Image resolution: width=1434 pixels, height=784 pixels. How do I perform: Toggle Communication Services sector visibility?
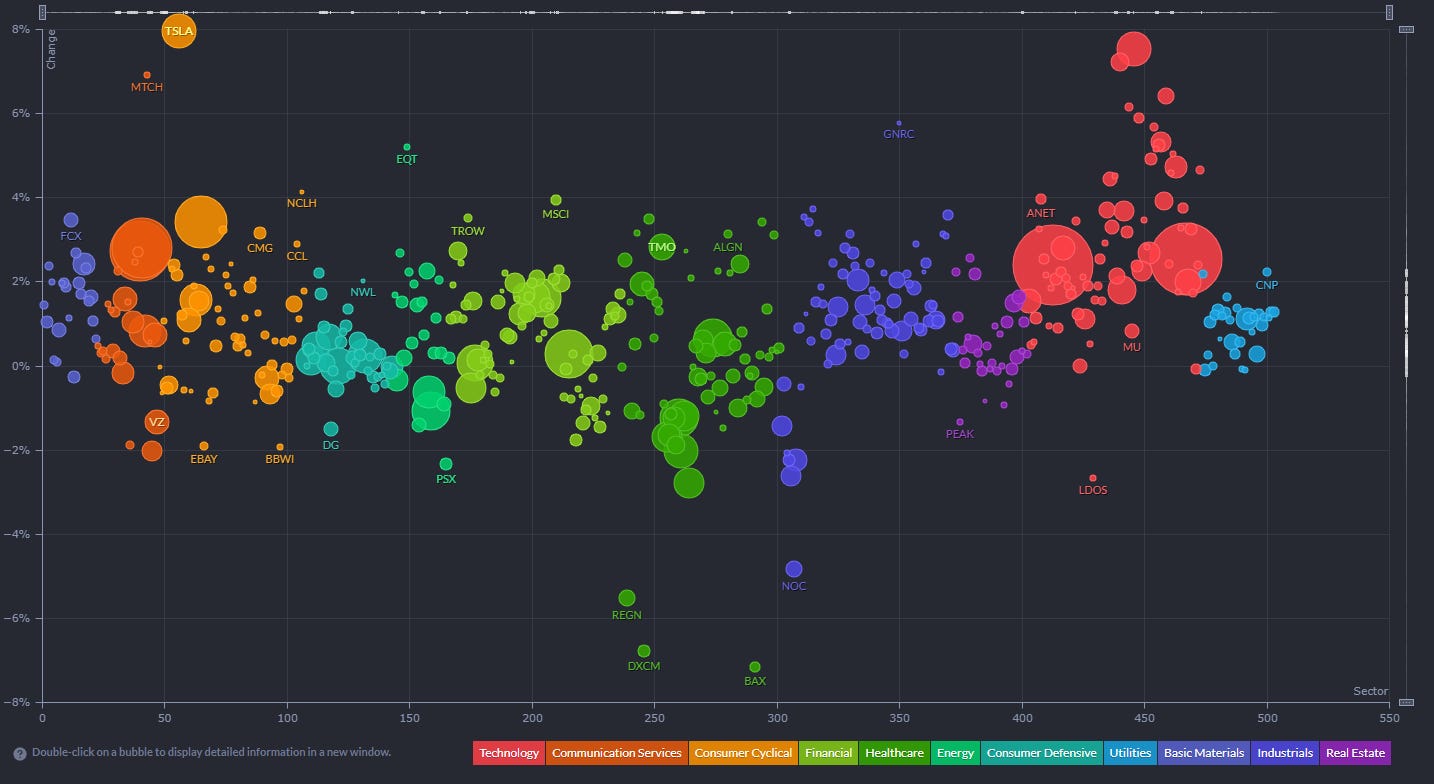[x=617, y=753]
